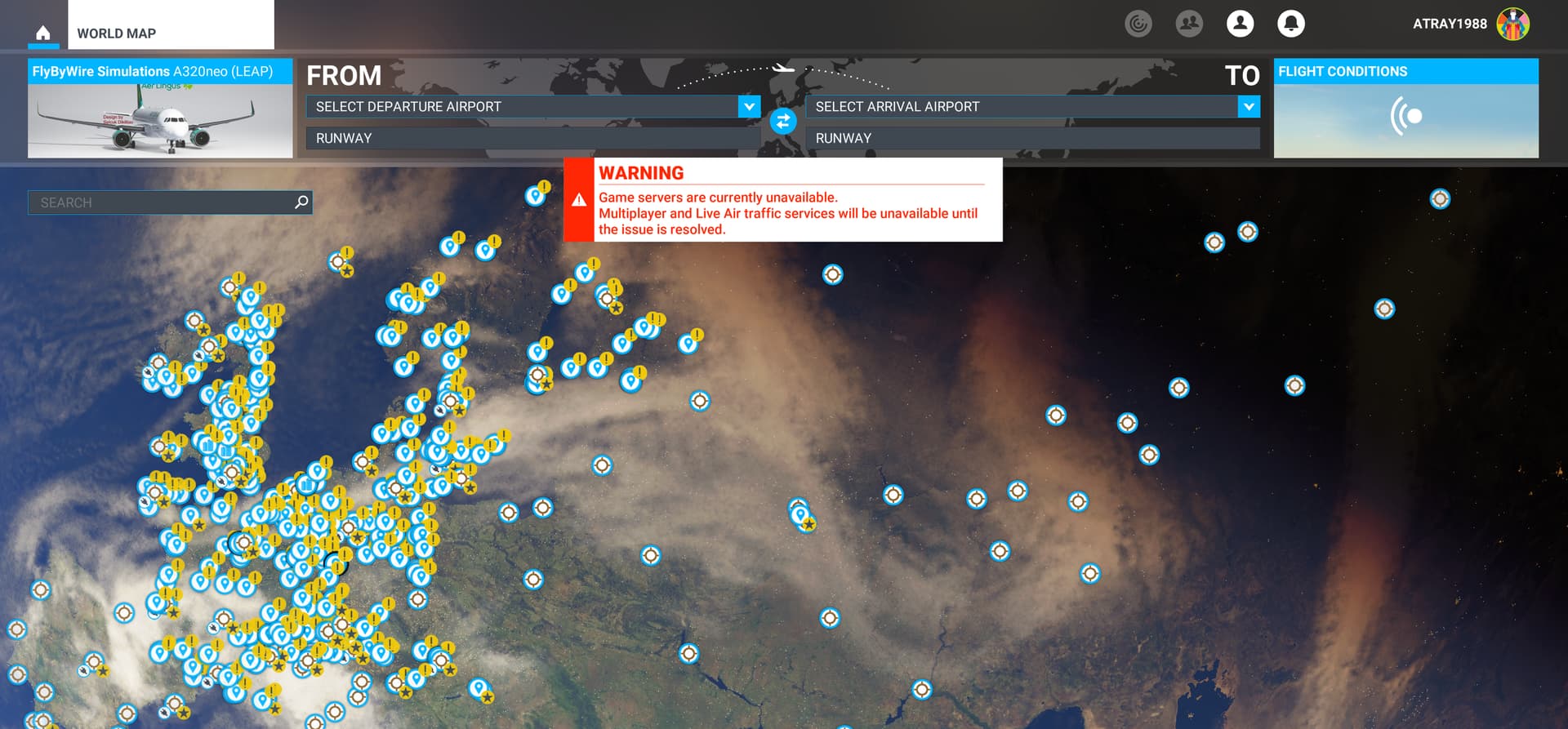Viewport: 1568px width, 729px height.
Task: Click the ATRAY1988 profile avatar
Action: point(1512,24)
